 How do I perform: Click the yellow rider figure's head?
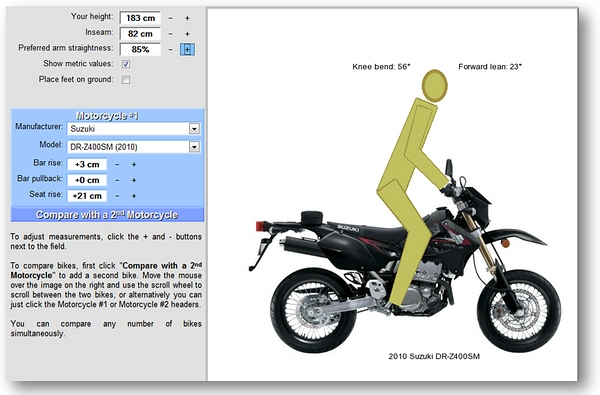point(435,86)
